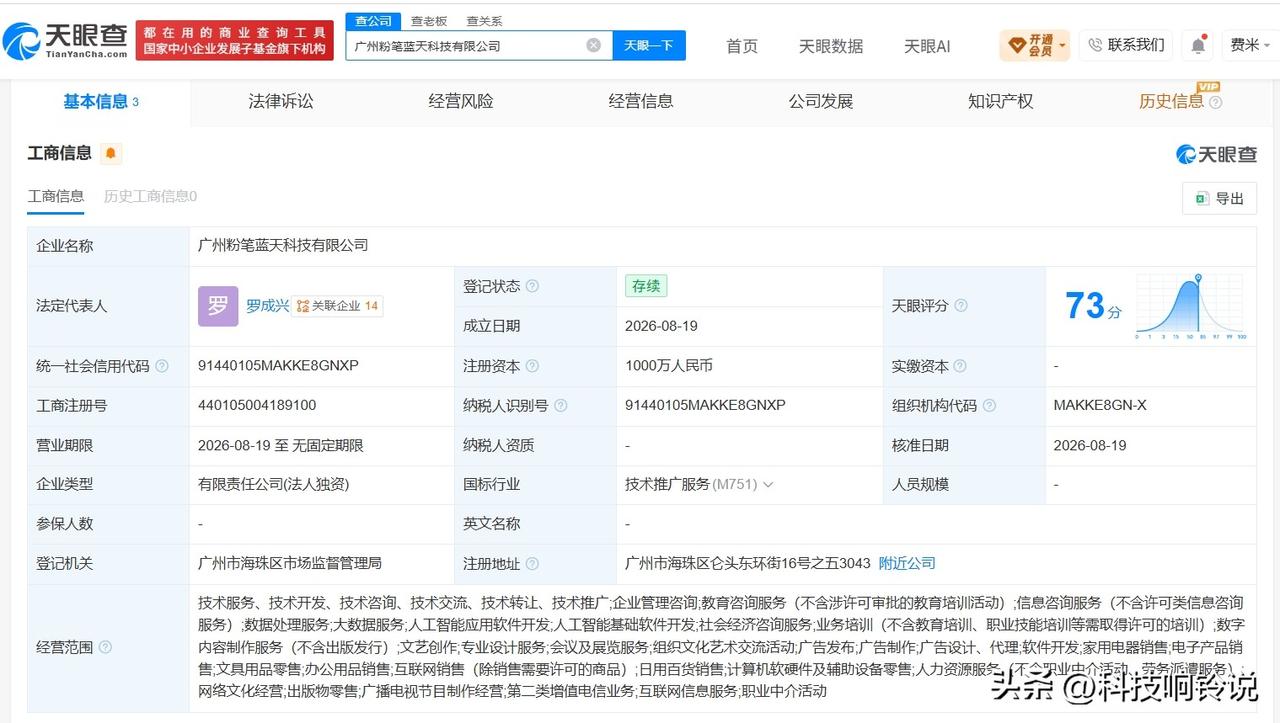This screenshot has height=723, width=1280.
Task: Click help icon next to 纳税人识别号
Action: [x=560, y=405]
